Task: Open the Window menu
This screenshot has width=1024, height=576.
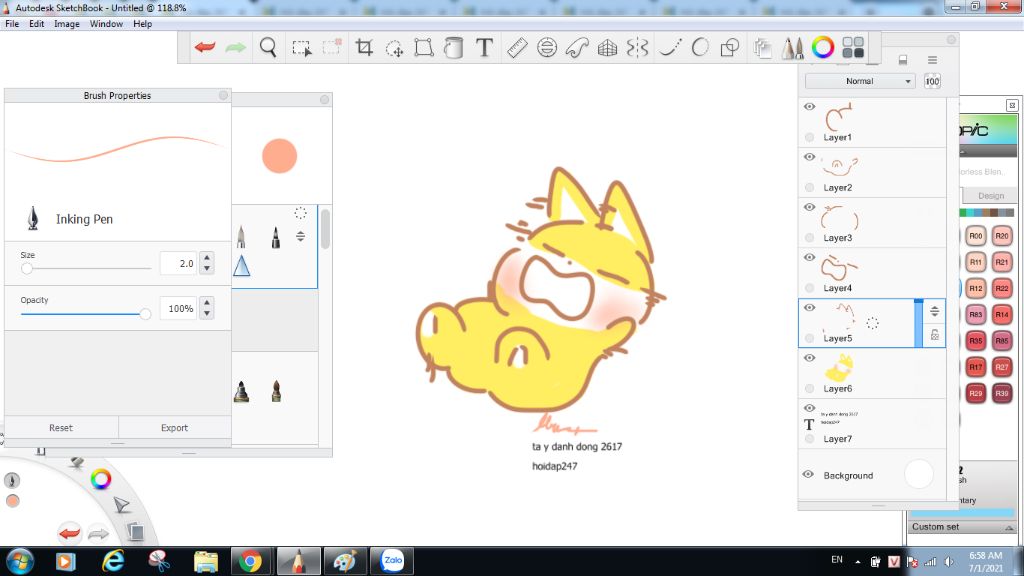Action: [x=106, y=24]
